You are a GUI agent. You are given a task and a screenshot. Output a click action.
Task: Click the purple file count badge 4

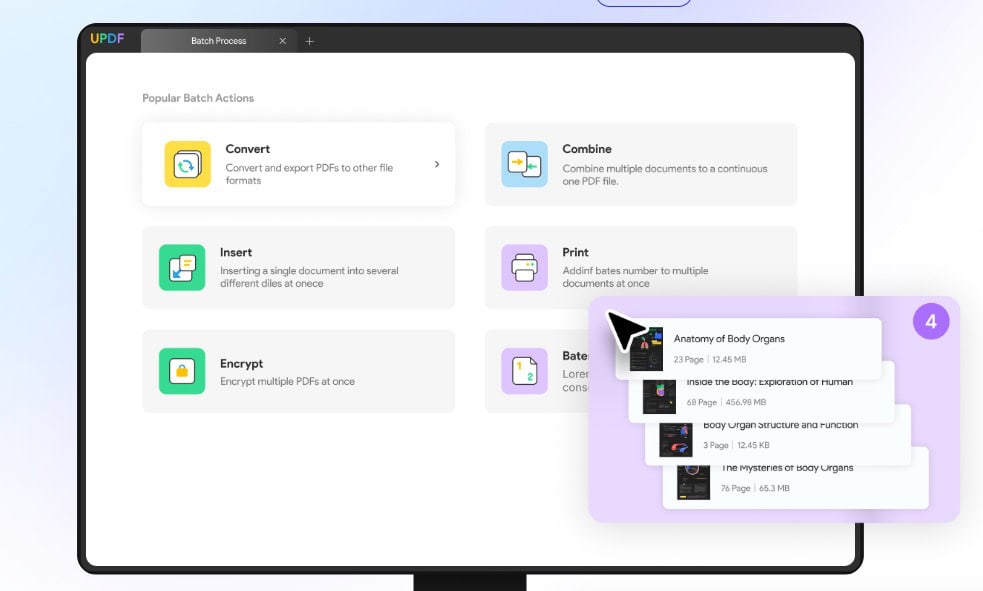click(931, 322)
